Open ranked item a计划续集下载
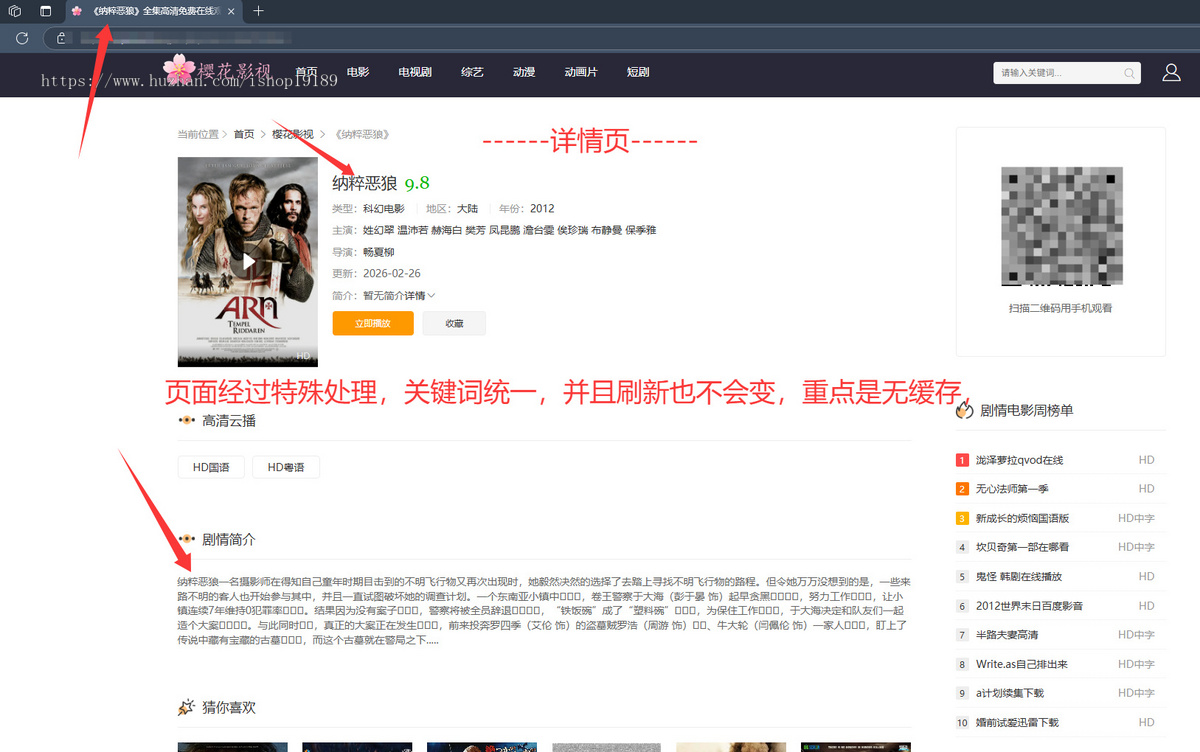Screen dimensions: 1200x752 pyautogui.click(x=1010, y=693)
